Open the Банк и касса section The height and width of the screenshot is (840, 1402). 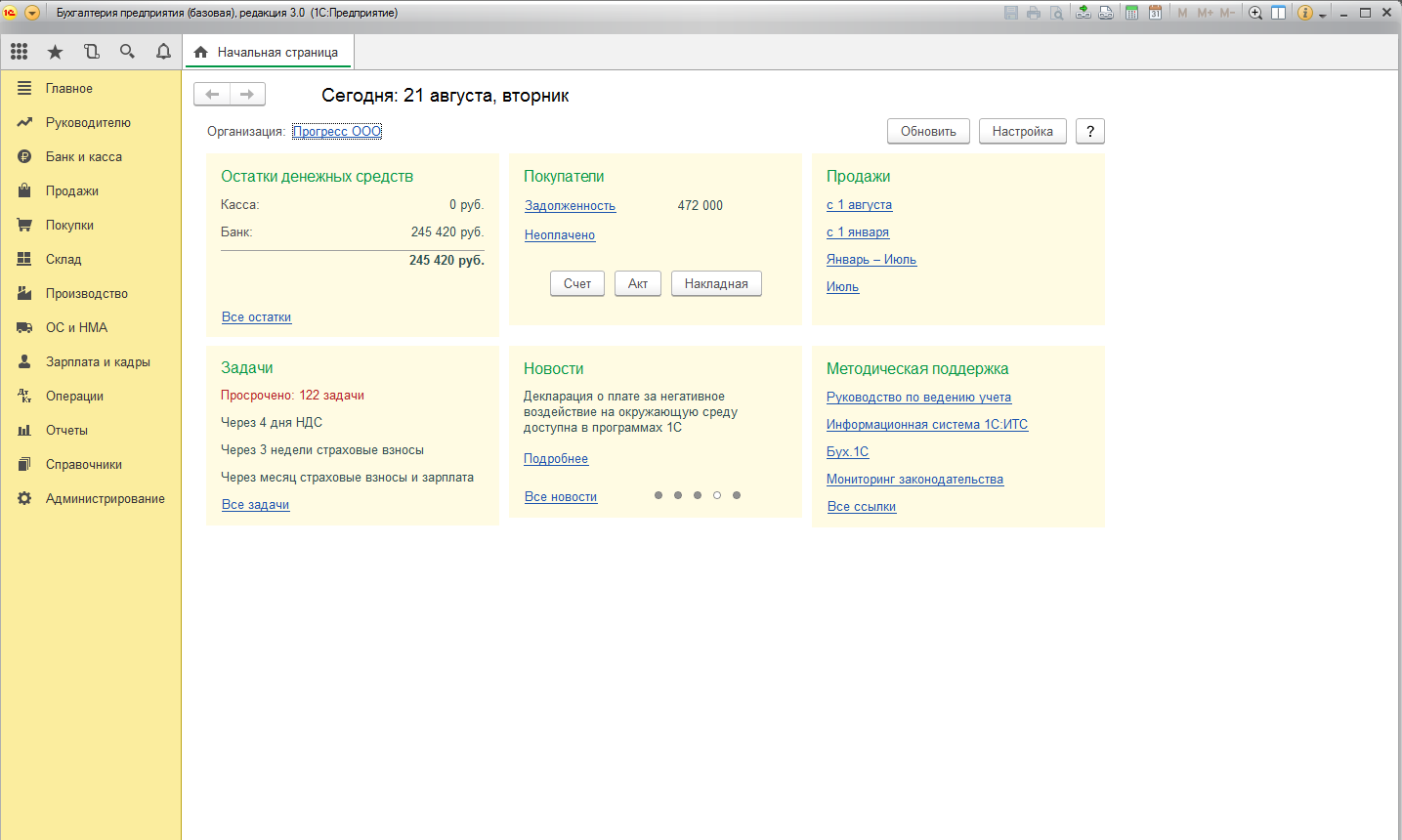[83, 156]
